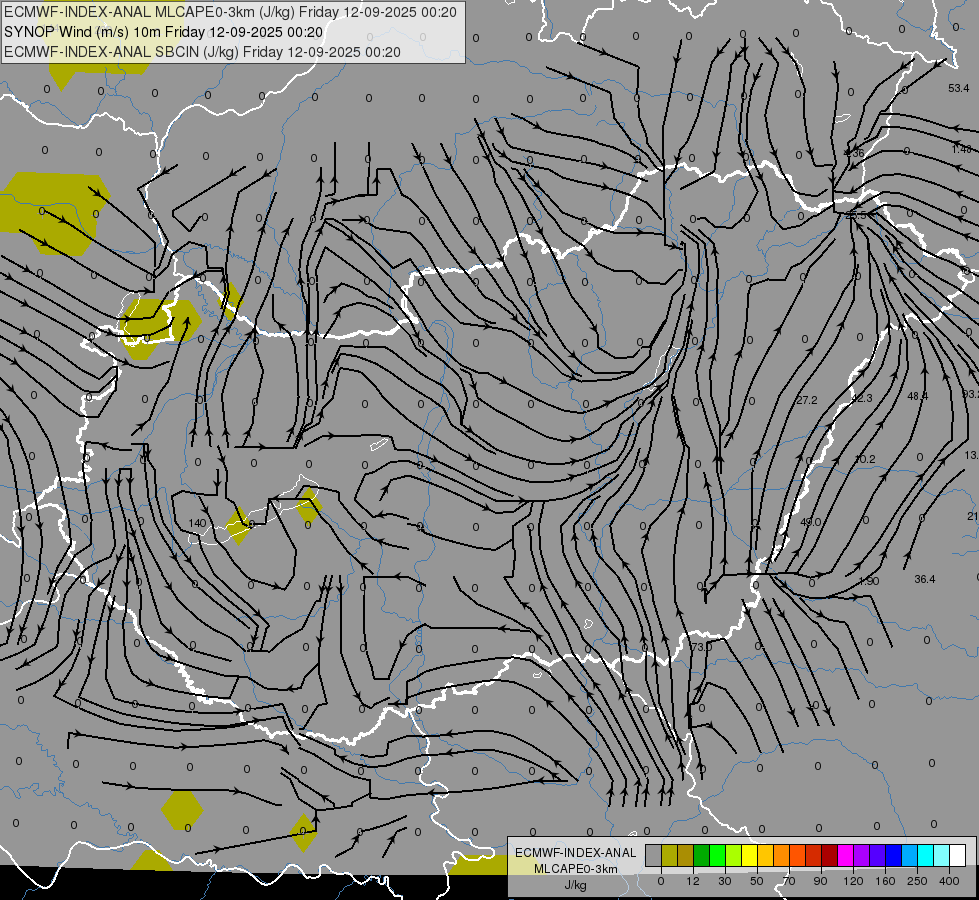Click the 10.2 value on the map
979x900 pixels.
[x=865, y=459]
